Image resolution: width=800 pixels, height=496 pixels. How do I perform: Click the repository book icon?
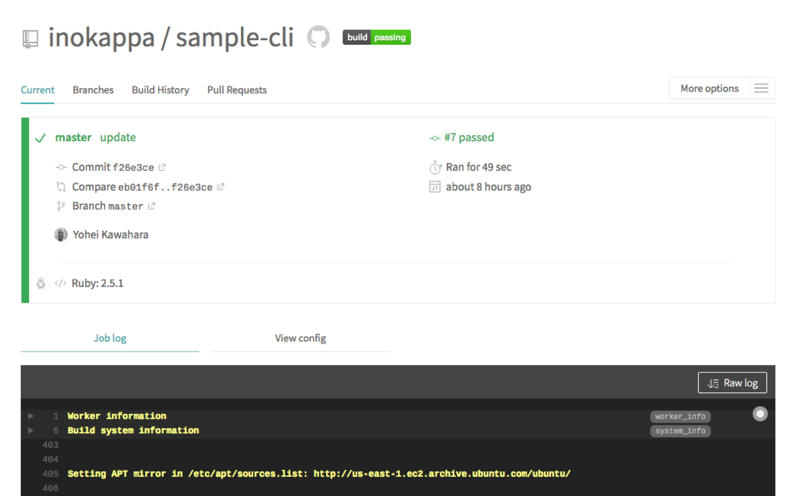point(30,39)
